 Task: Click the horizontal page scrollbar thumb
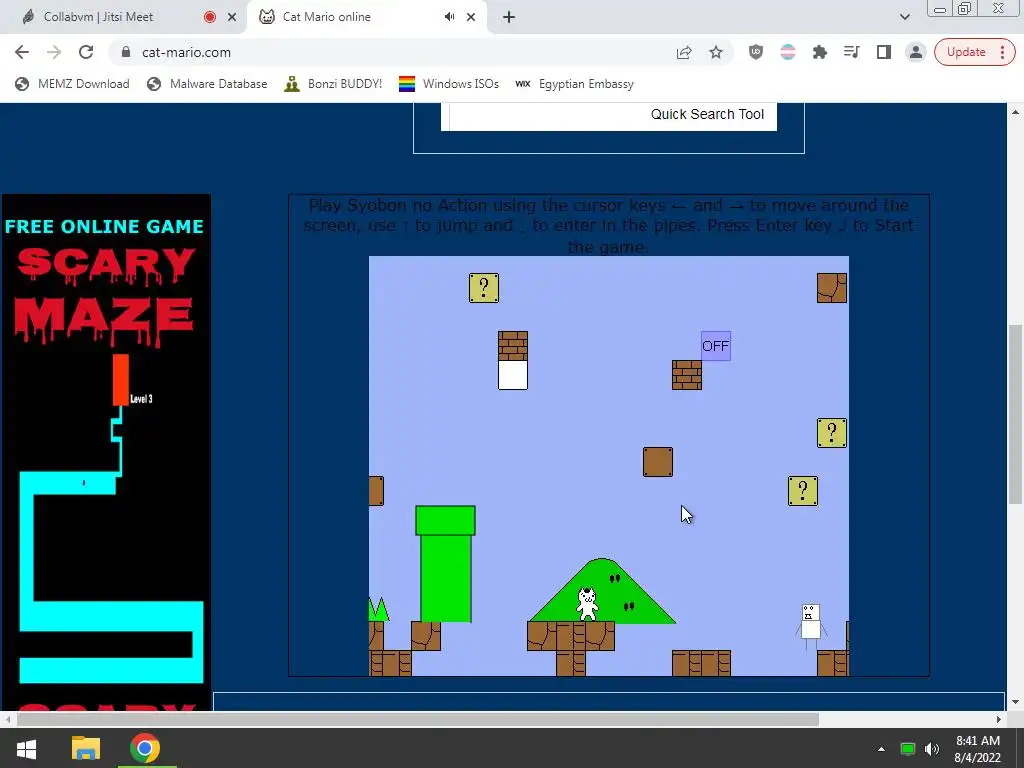tap(417, 719)
